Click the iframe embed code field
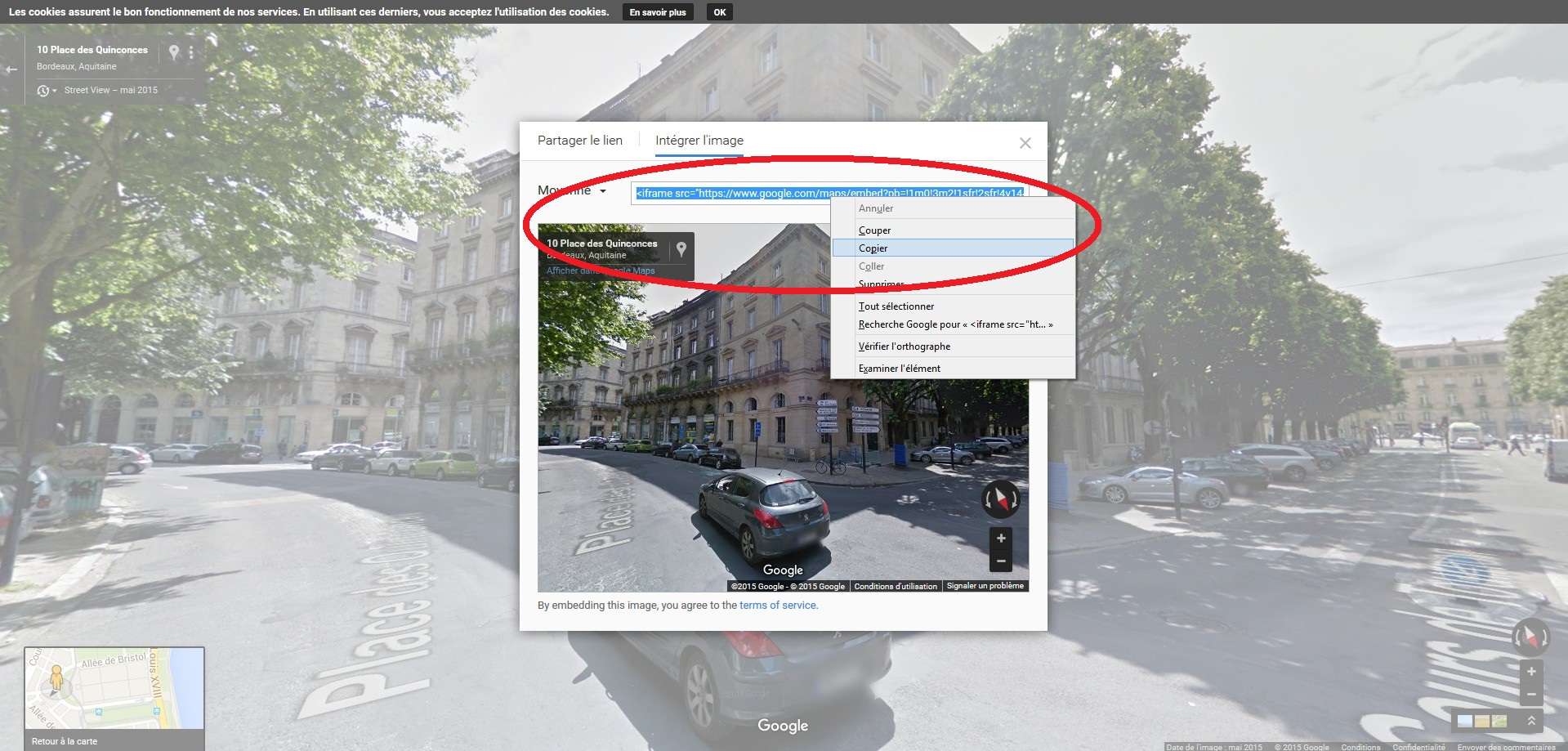 829,194
